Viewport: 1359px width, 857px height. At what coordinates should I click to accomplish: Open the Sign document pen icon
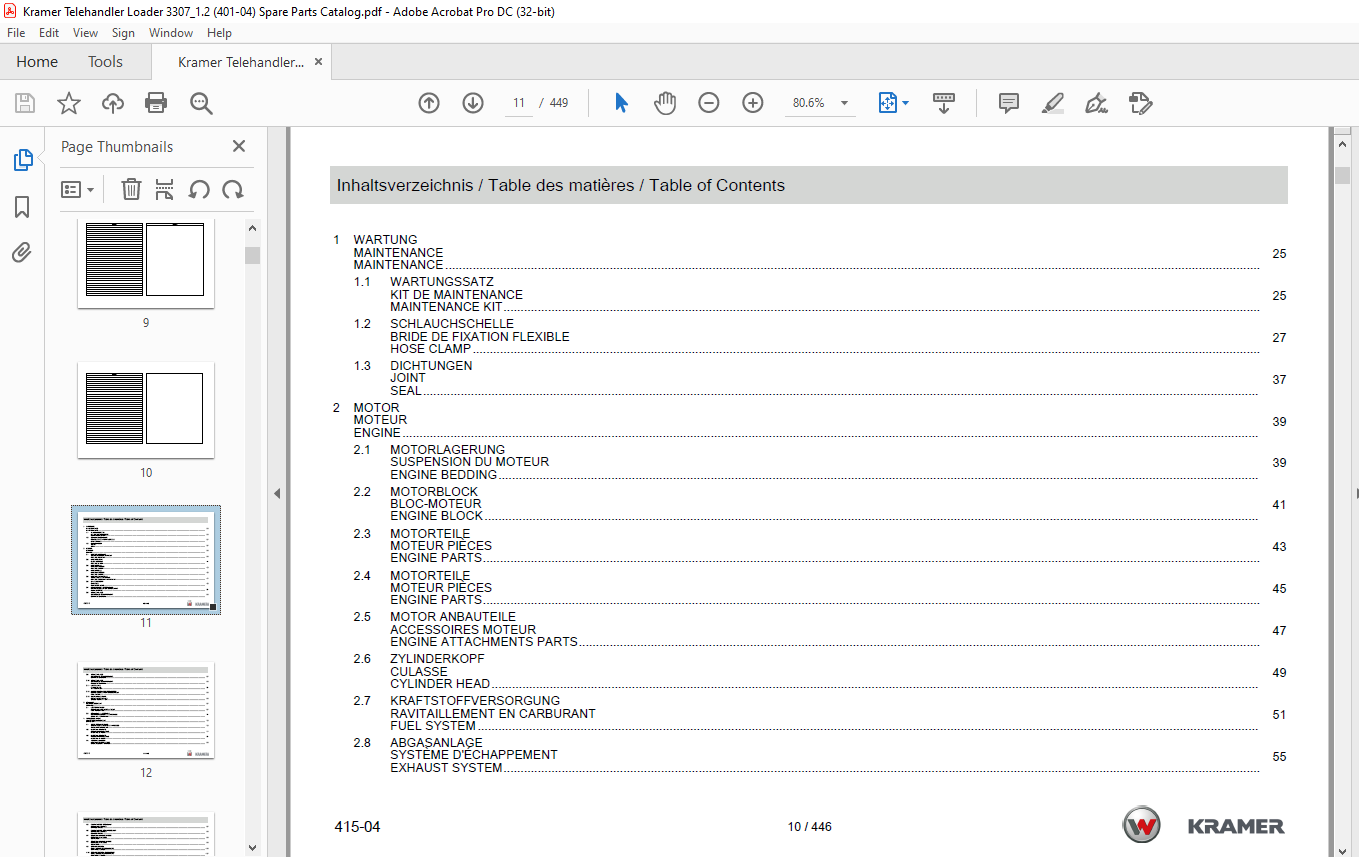click(1097, 103)
